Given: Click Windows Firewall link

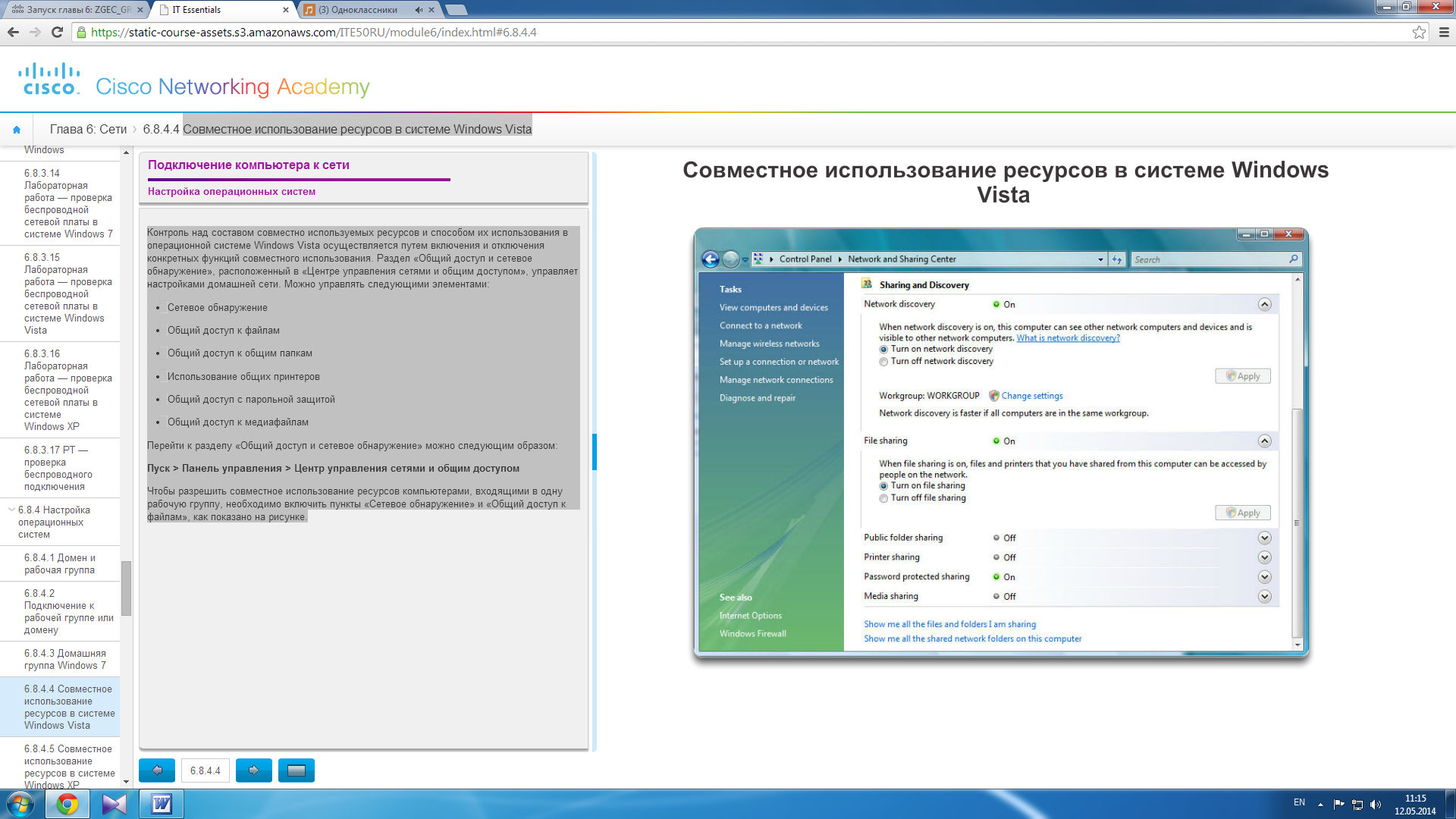Looking at the screenshot, I should click(752, 633).
